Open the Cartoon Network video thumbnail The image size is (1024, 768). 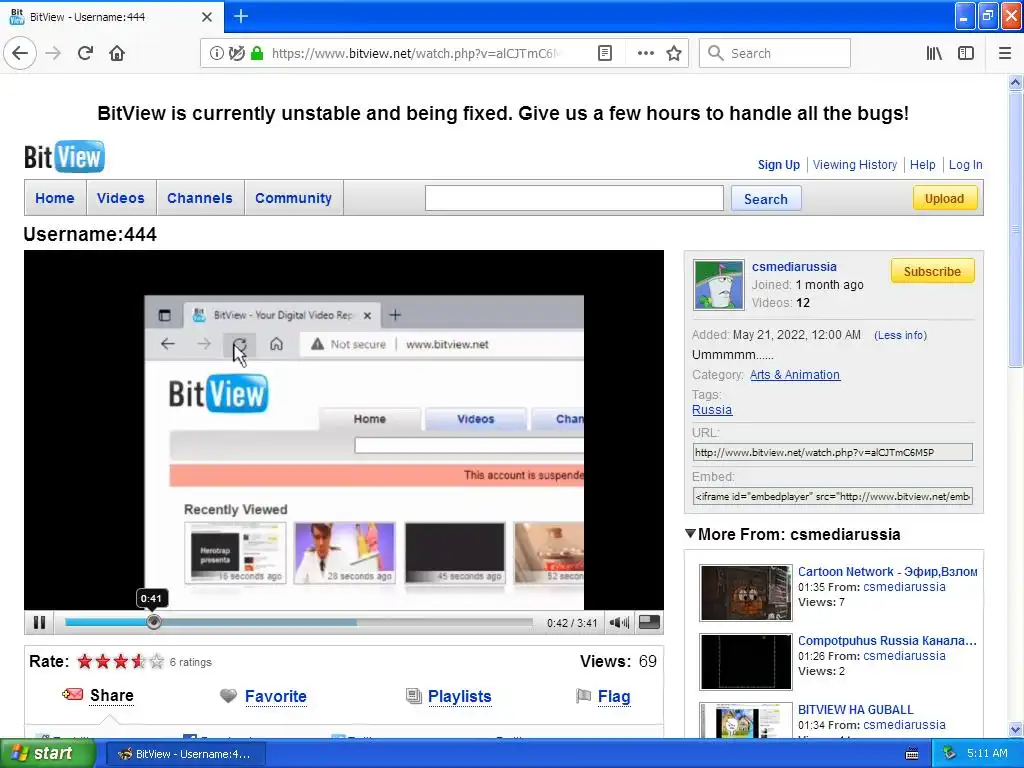[x=746, y=592]
